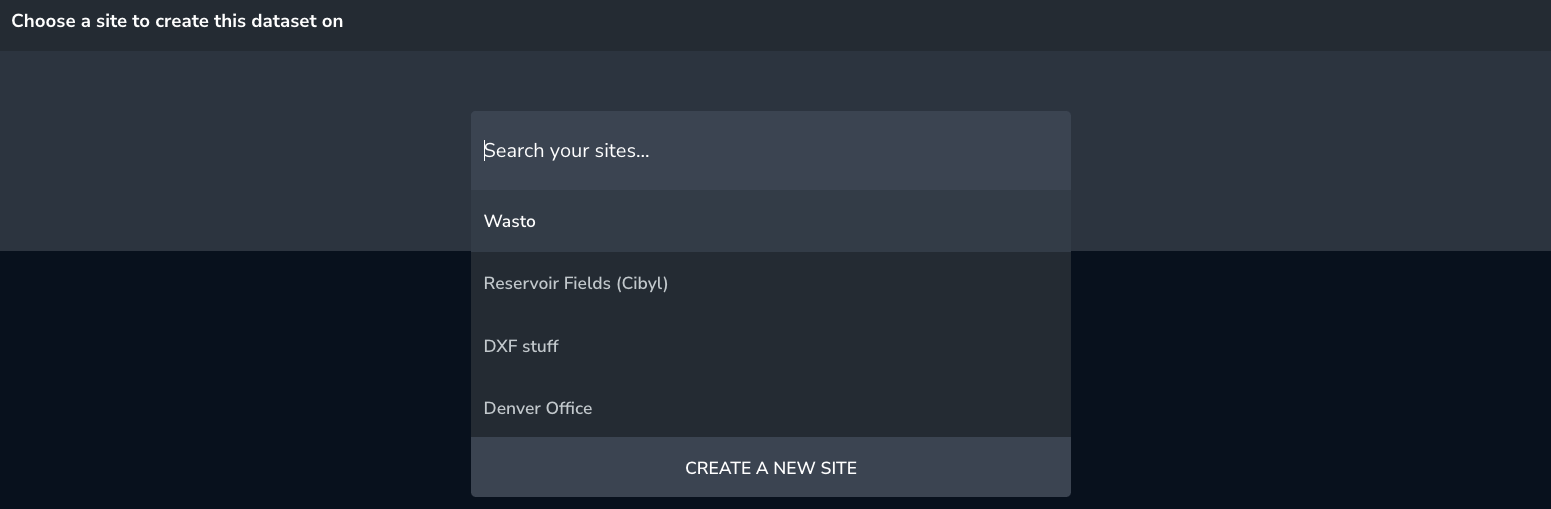Image resolution: width=1551 pixels, height=509 pixels.
Task: Click the "Search your sites..." field
Action: click(770, 151)
